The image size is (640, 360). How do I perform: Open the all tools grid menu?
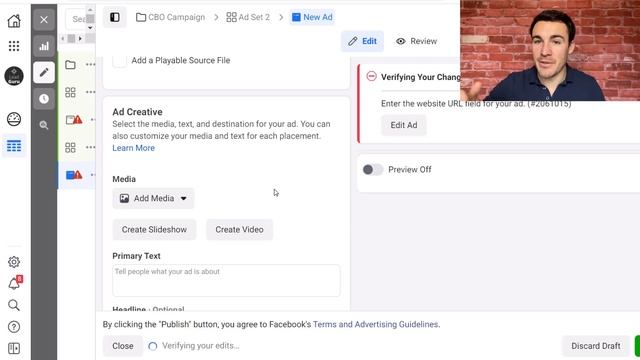coord(14,46)
